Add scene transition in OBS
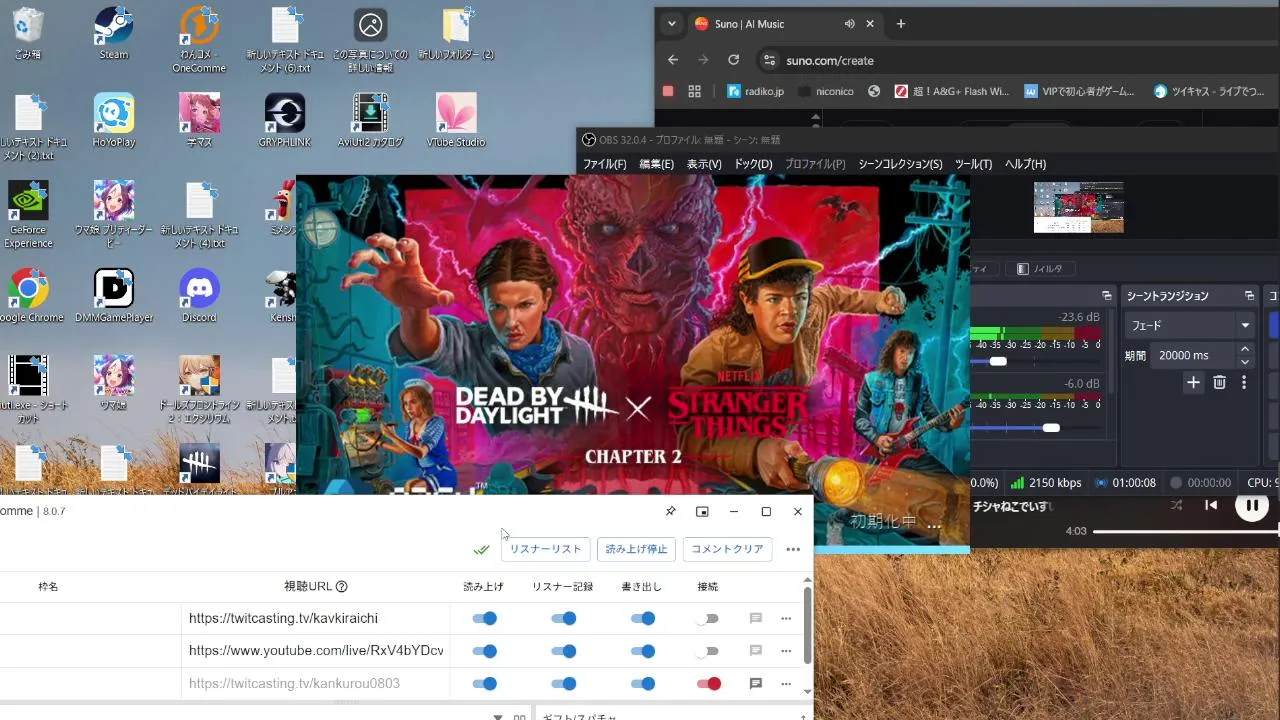This screenshot has height=720, width=1280. [x=1193, y=382]
